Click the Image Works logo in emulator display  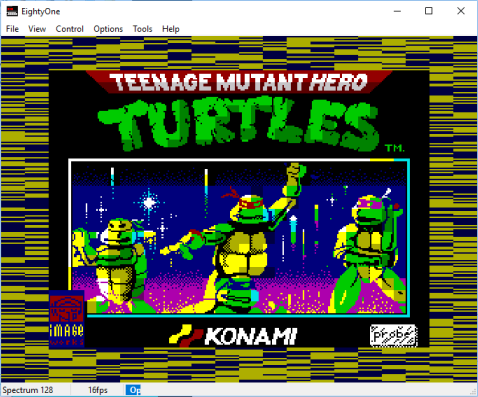67,319
